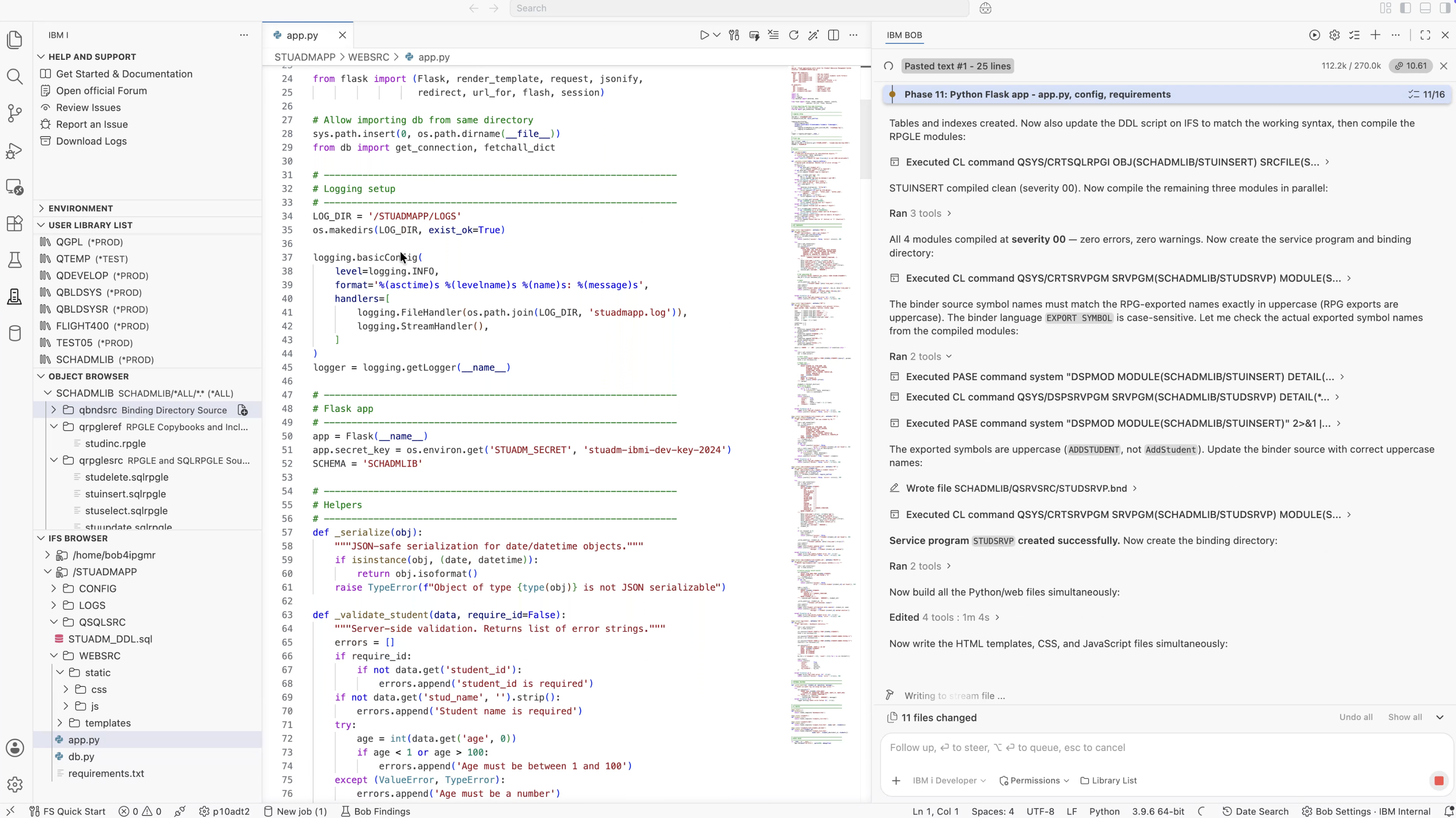Viewport: 1456px width, 818px height.
Task: Open Extensions view in activity bar
Action: 15,223
